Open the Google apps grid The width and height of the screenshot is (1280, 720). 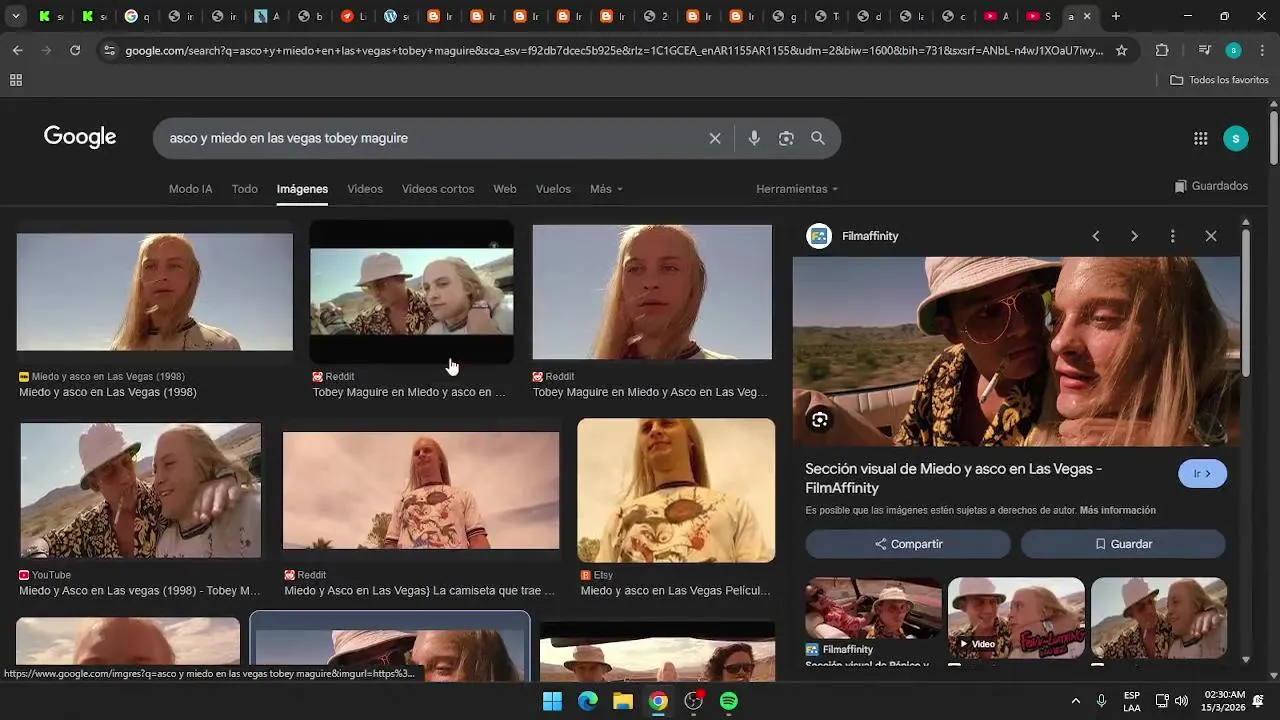pos(1201,139)
